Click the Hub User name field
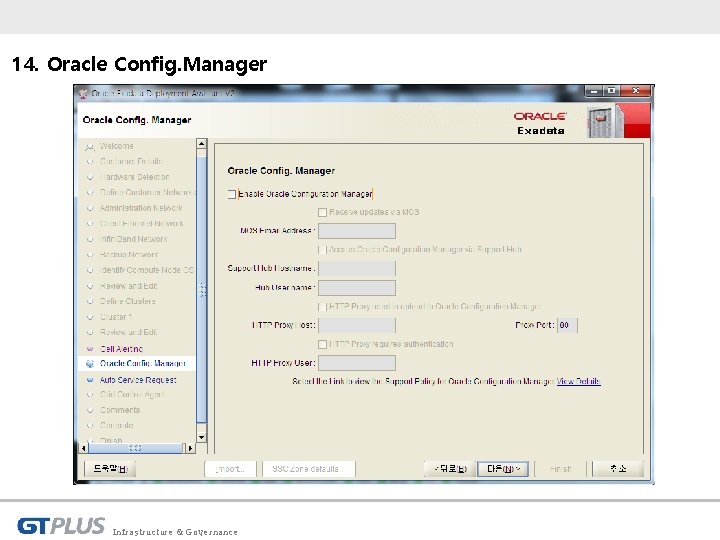 357,288
